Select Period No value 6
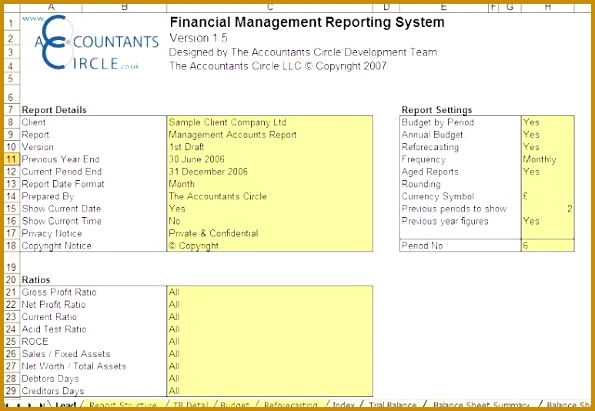The image size is (595, 411). [548, 246]
